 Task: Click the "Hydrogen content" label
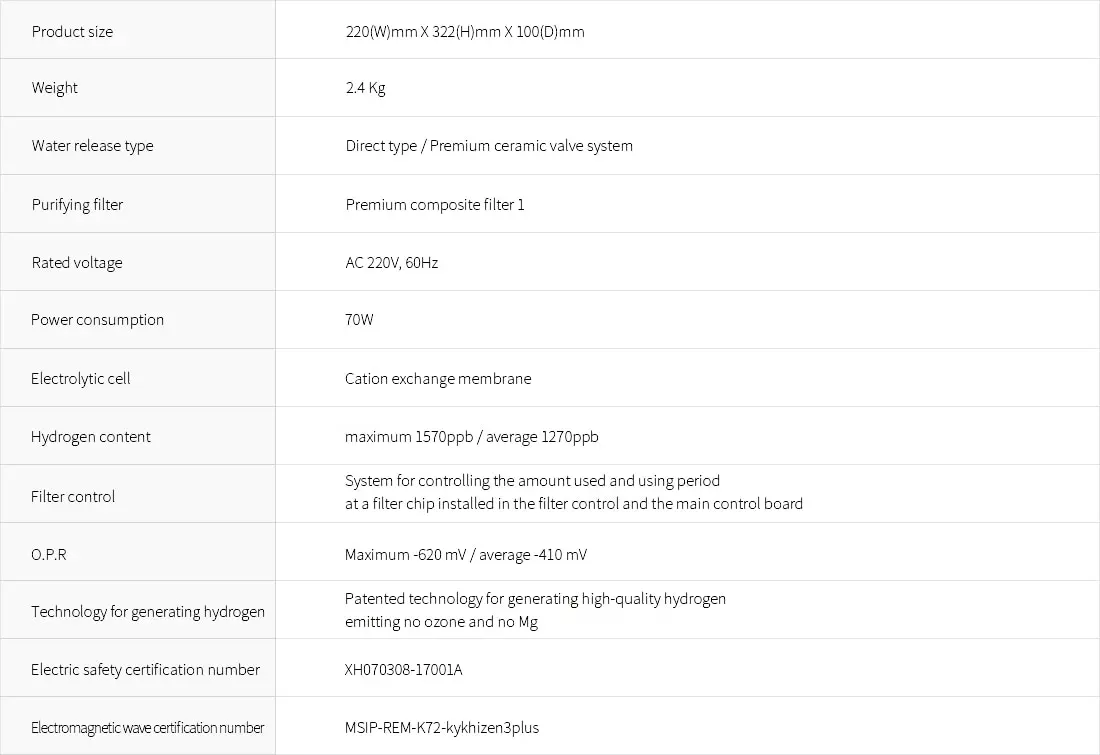click(91, 437)
